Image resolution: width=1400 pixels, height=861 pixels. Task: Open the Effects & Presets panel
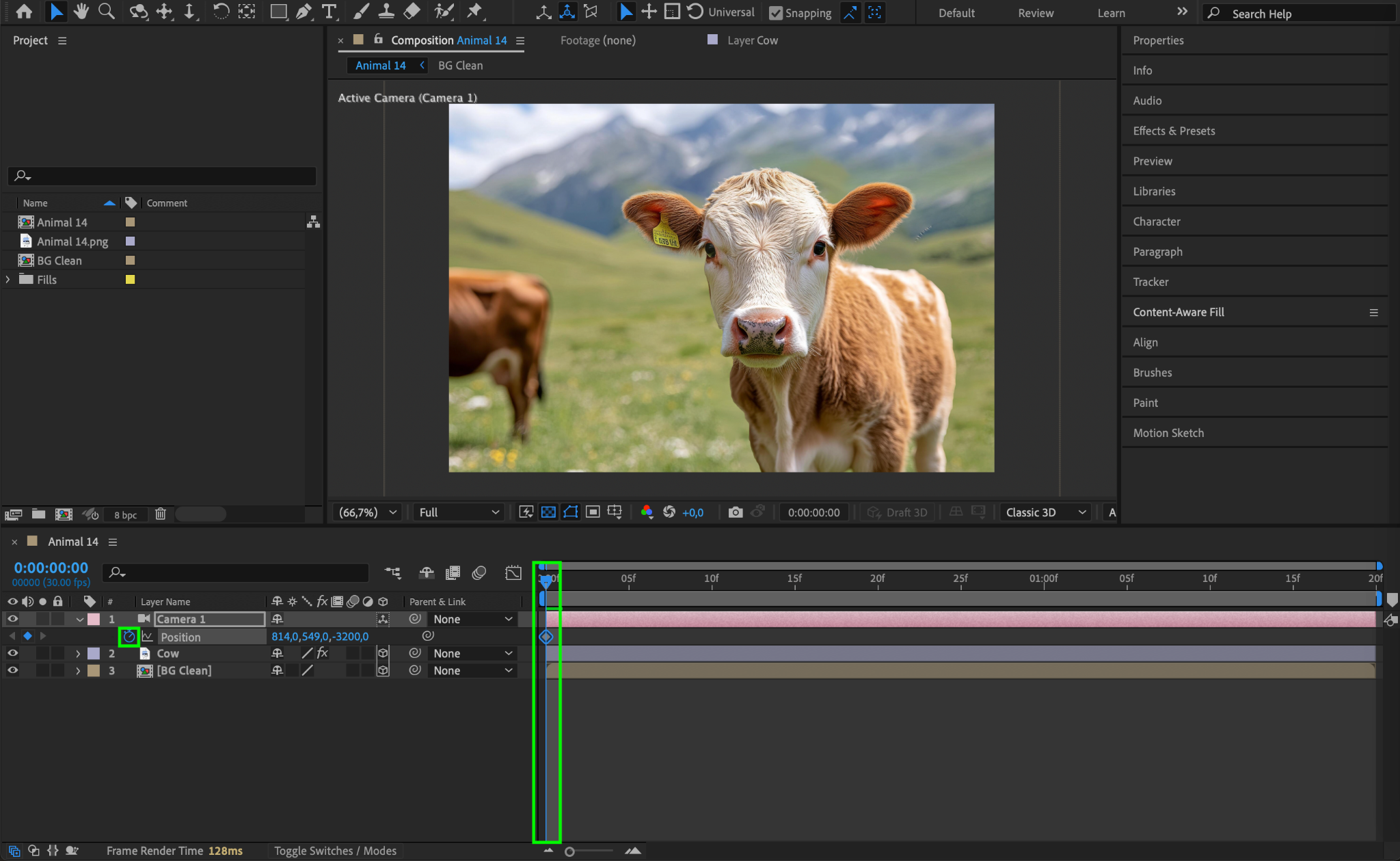pyautogui.click(x=1174, y=131)
